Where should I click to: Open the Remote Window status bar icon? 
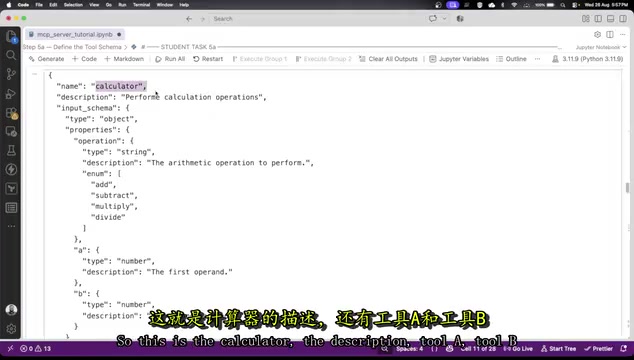[11, 349]
